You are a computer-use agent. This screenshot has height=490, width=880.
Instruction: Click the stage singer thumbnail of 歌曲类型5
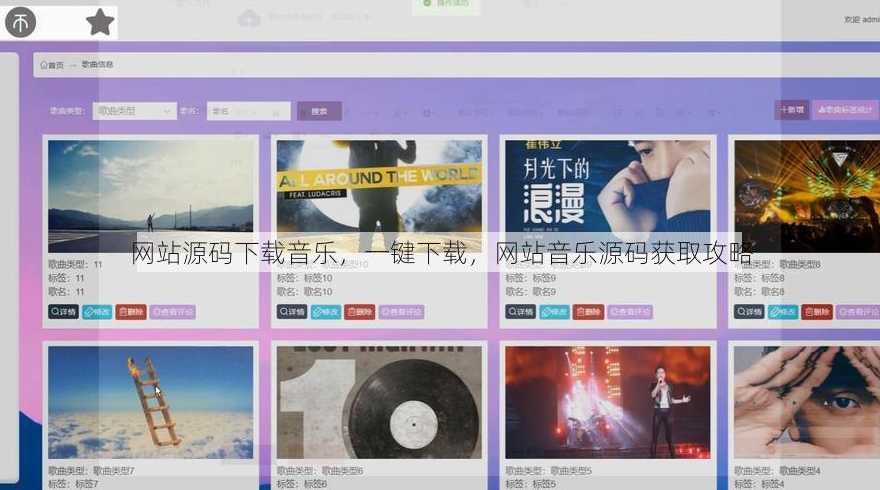click(608, 402)
